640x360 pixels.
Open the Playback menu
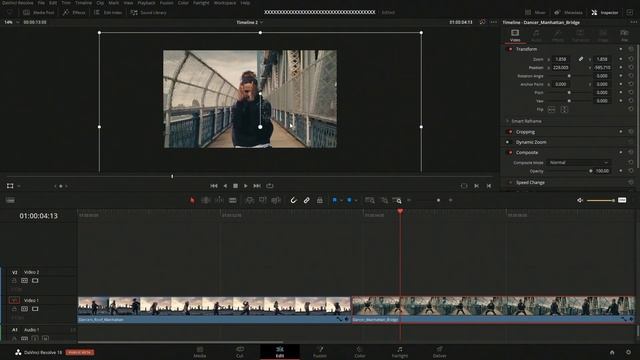(146, 3)
